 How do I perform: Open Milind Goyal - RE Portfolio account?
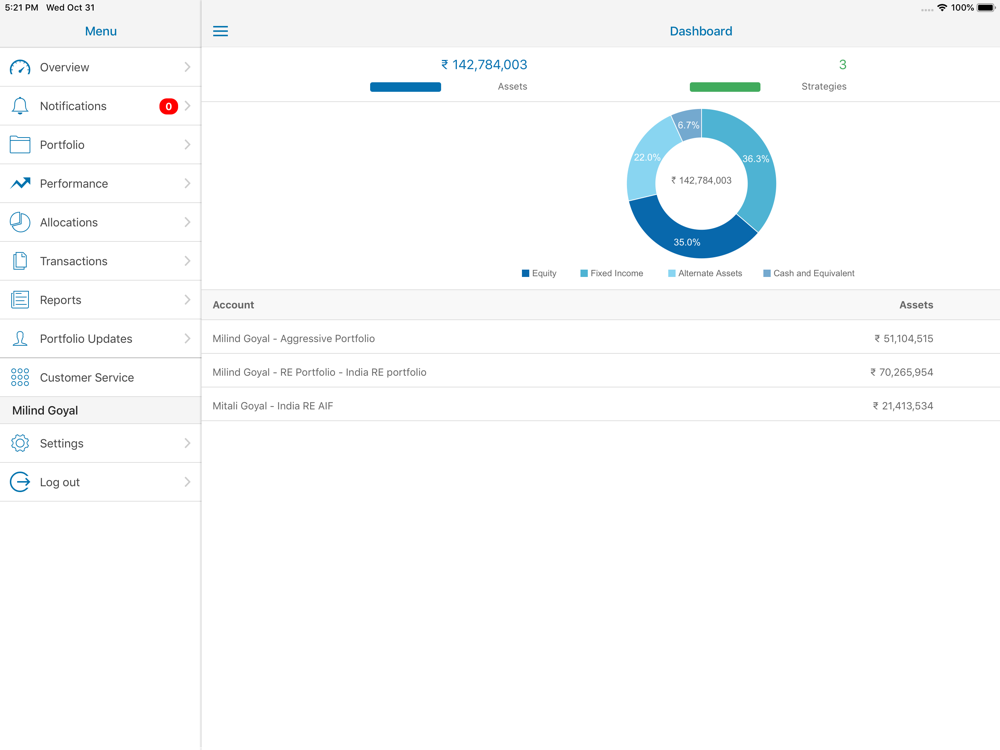click(600, 372)
